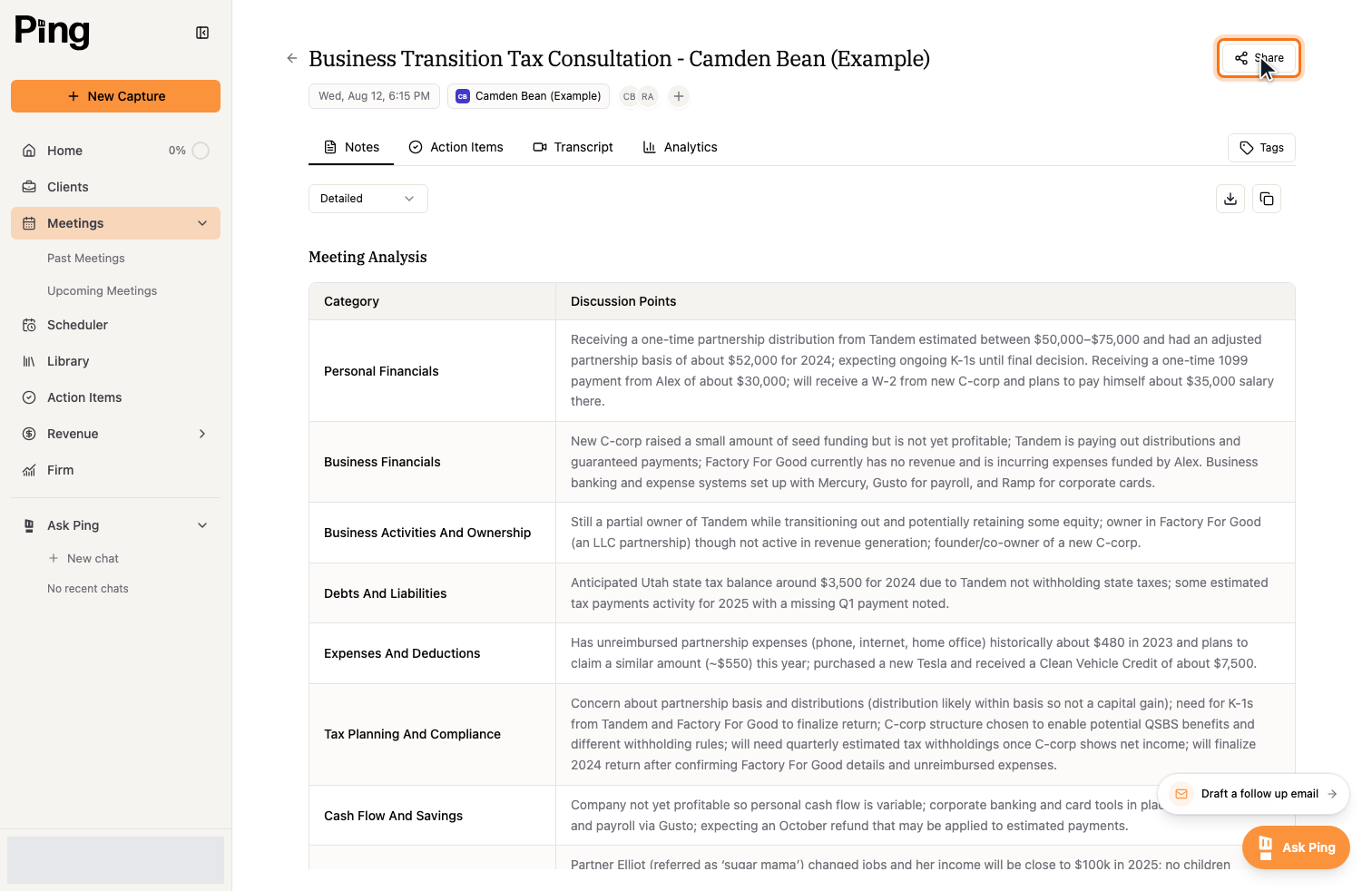Screen dimensions: 1372x891
Task: Click the RA attendee avatar
Action: (648, 96)
